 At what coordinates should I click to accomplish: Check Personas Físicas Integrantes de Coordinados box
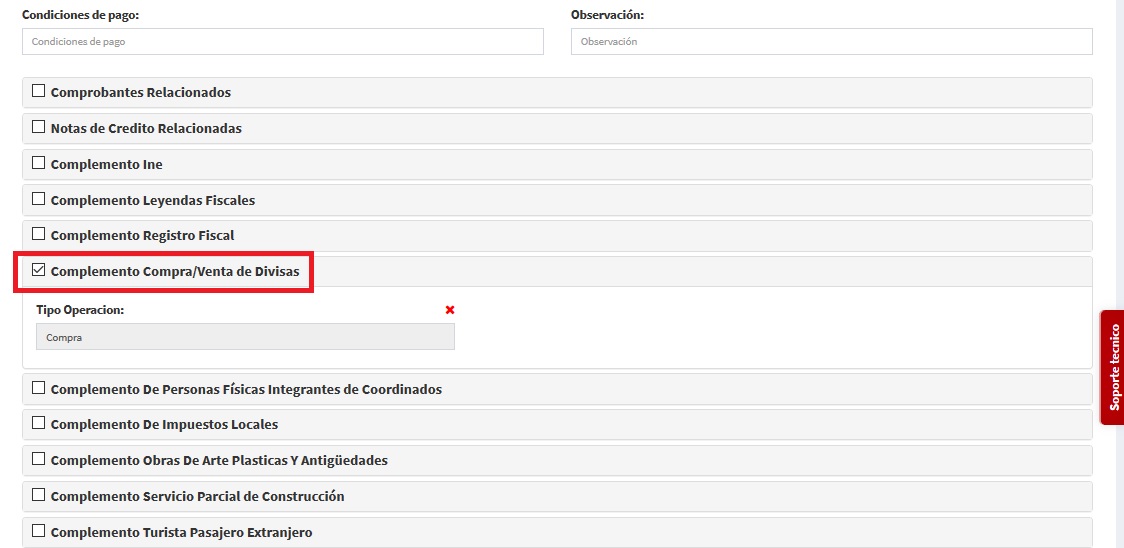39,388
